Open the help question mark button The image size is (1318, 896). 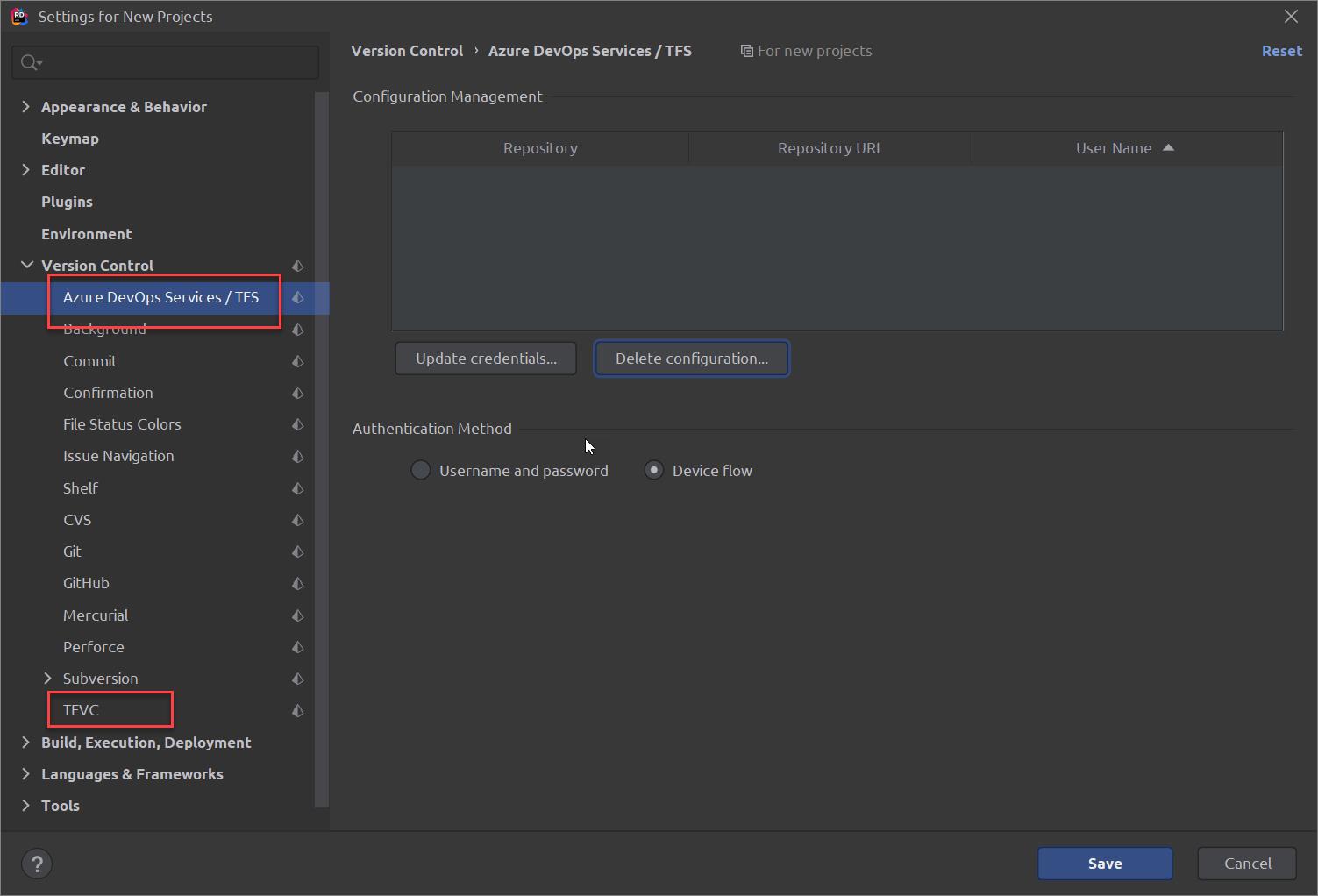[x=37, y=864]
